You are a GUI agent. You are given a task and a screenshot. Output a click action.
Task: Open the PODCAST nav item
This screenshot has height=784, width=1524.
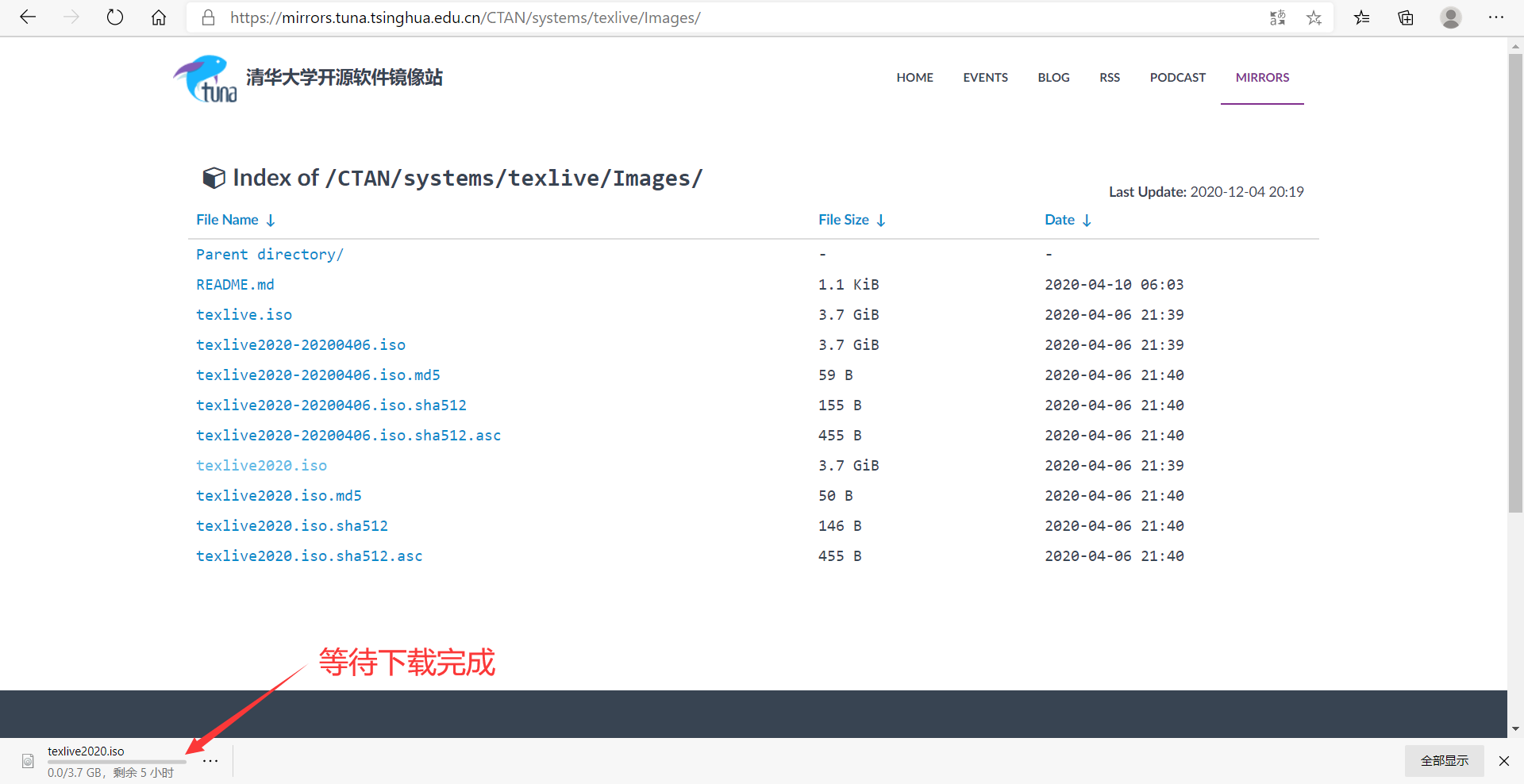point(1177,78)
